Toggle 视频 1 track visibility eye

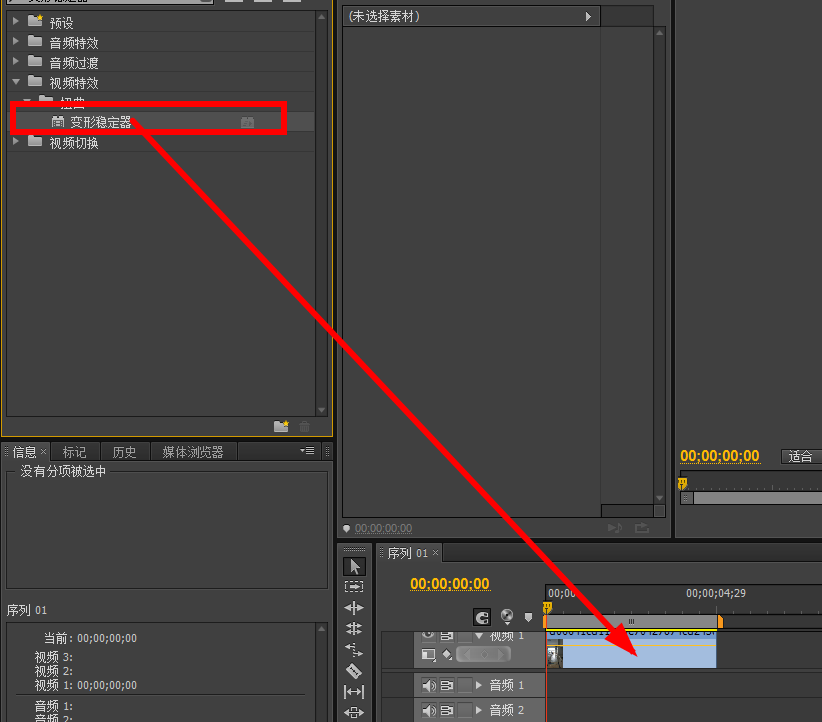pos(428,635)
